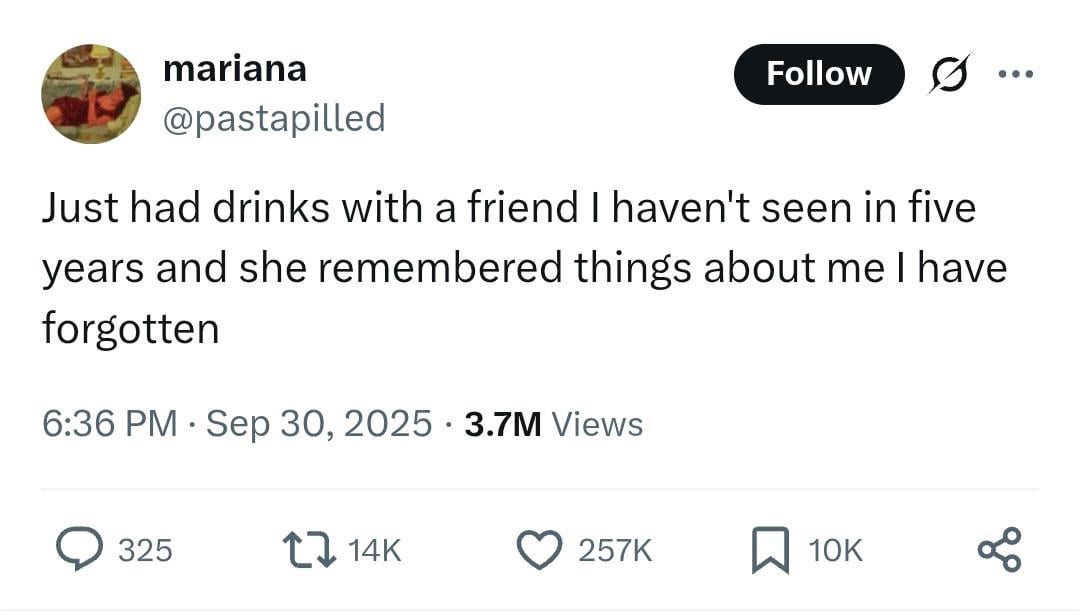The height and width of the screenshot is (615, 1080).
Task: Click the 257K likes count
Action: [x=615, y=550]
